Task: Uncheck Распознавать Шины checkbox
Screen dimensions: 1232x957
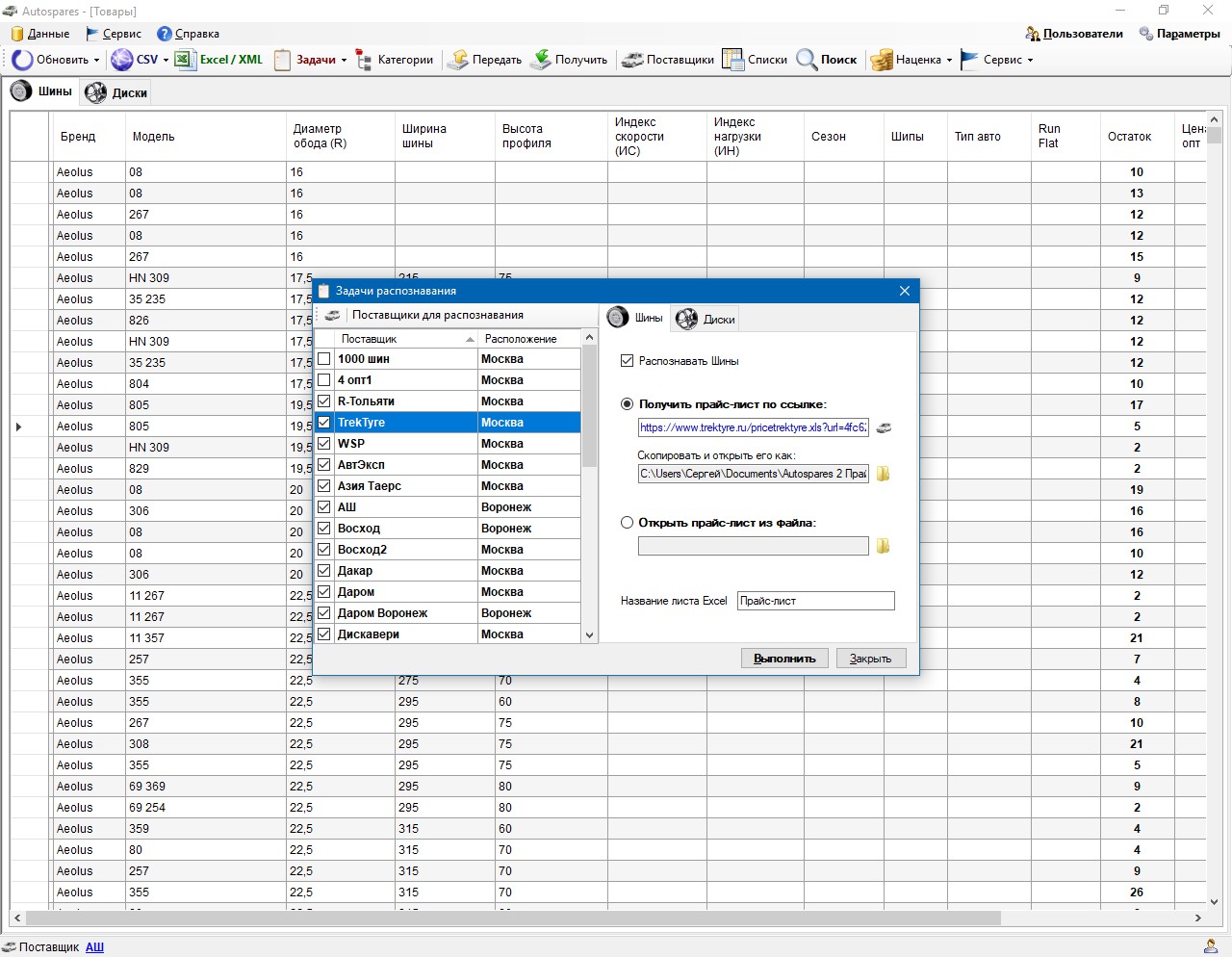Action: coord(628,361)
